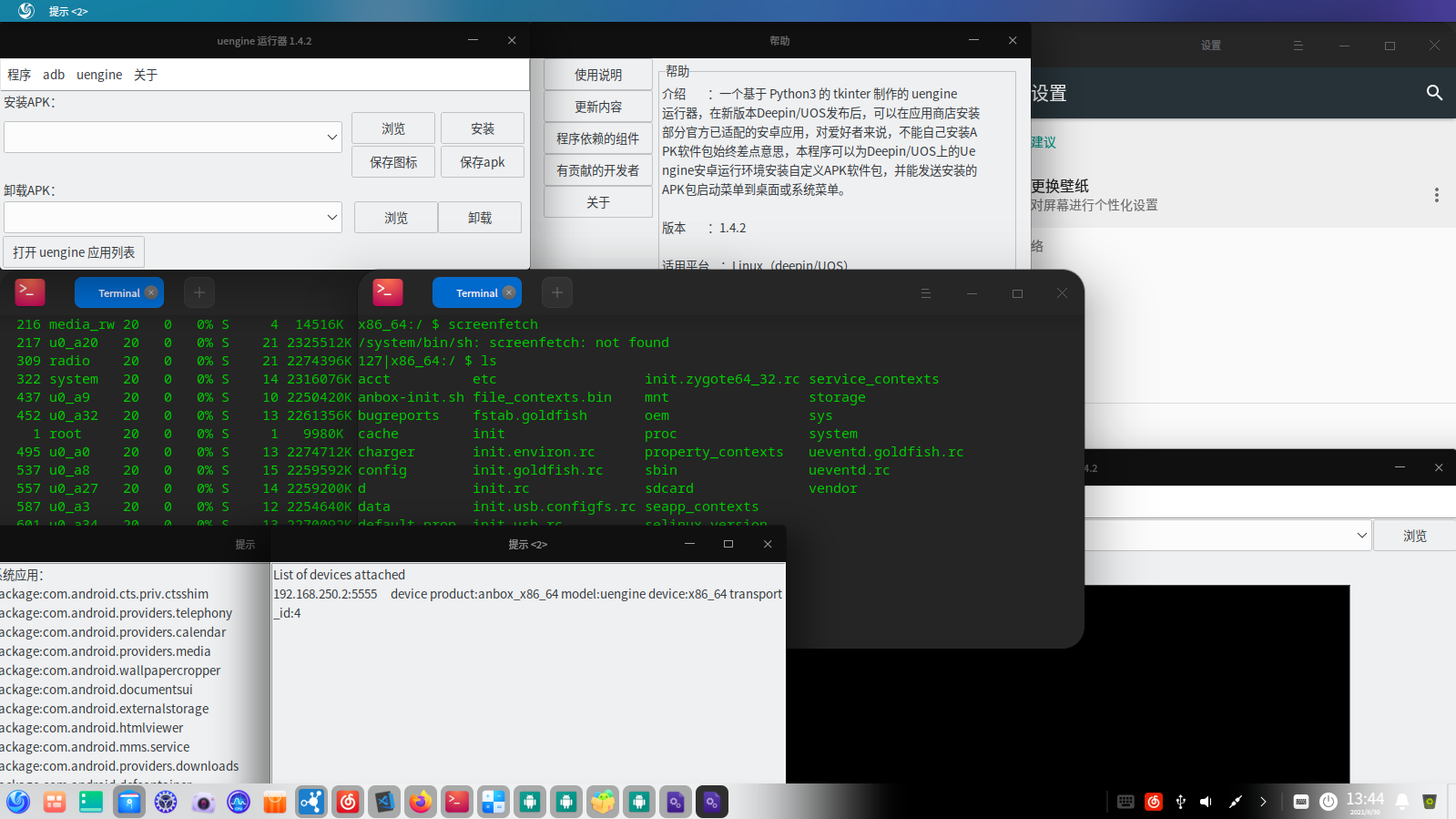
Task: Open the onscreen keyboard tray icon
Action: [x=1125, y=802]
